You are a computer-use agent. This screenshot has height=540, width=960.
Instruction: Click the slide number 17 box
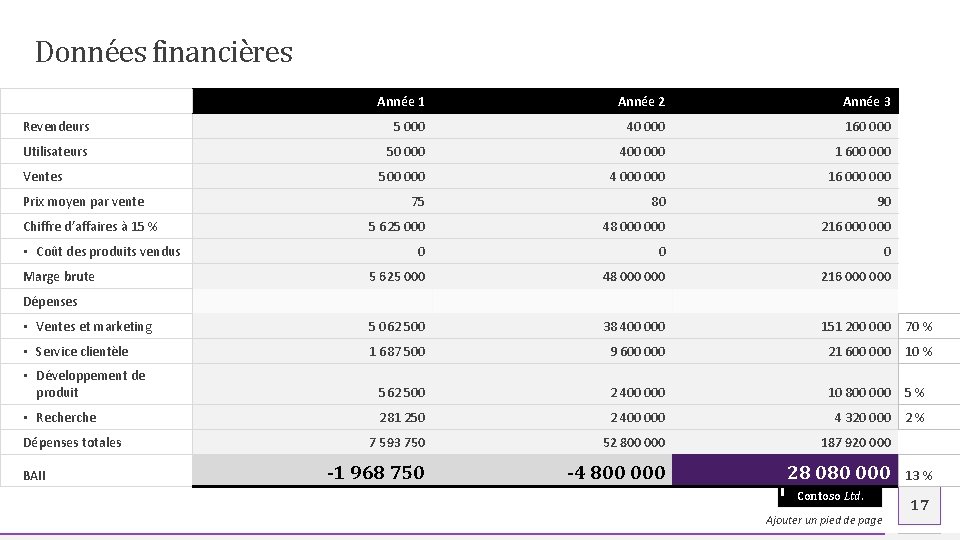(x=920, y=506)
